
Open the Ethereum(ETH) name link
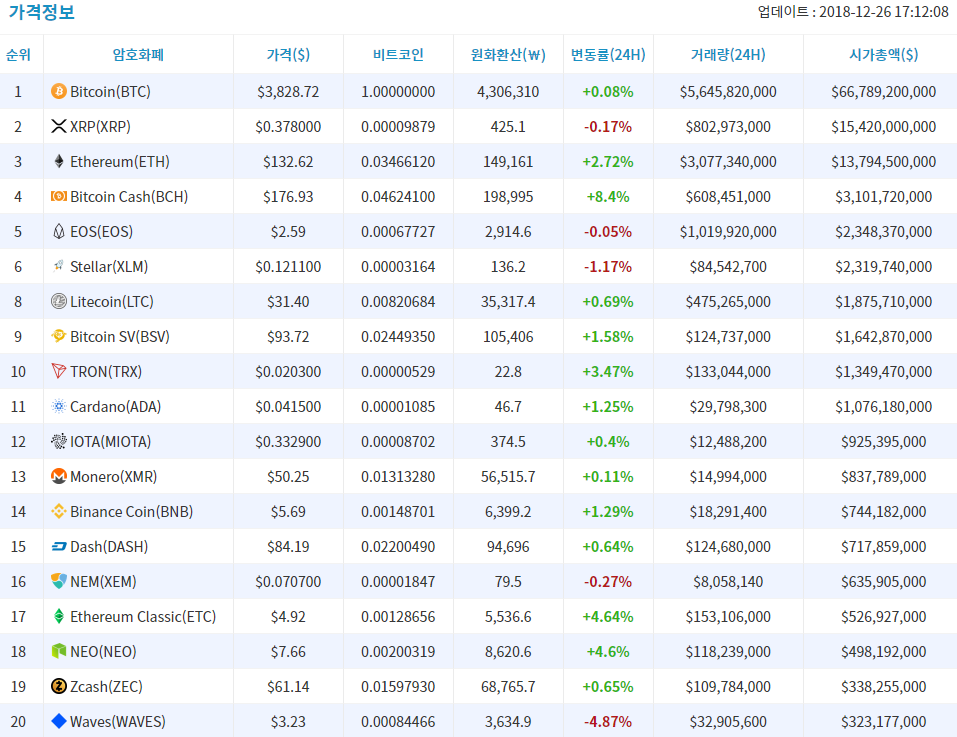(120, 162)
